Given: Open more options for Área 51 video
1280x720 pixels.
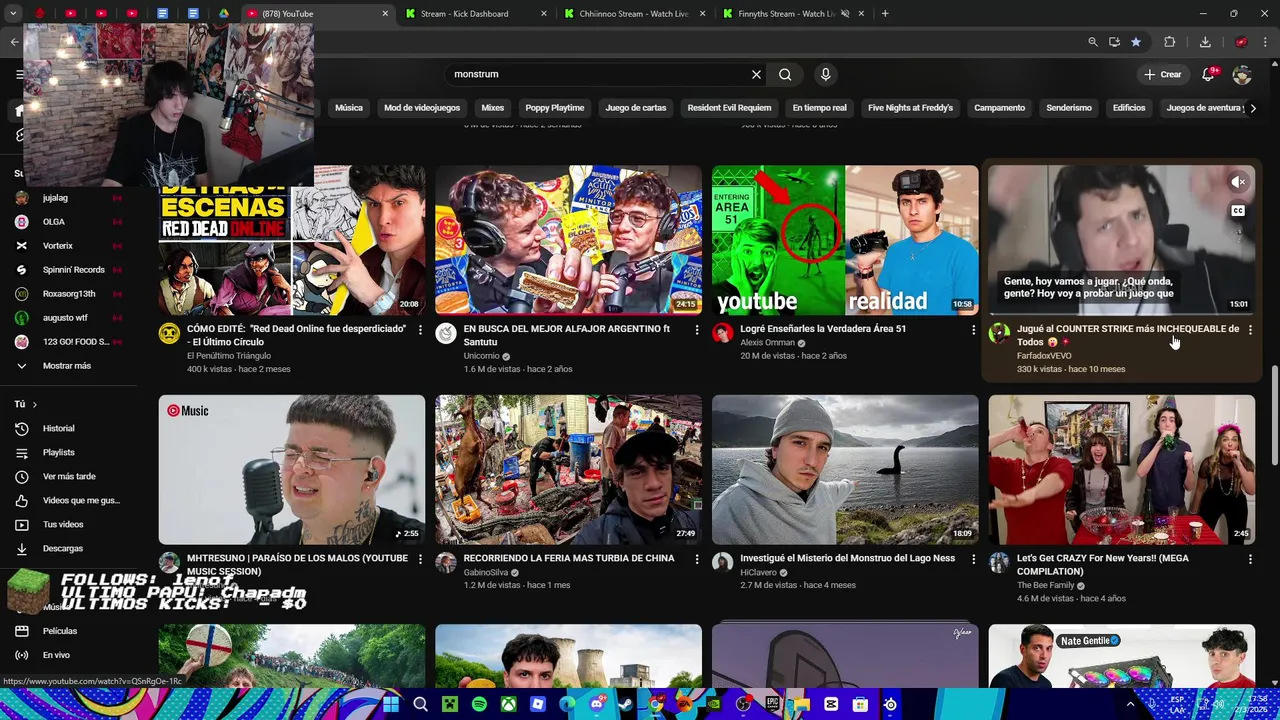Looking at the screenshot, I should point(973,330).
